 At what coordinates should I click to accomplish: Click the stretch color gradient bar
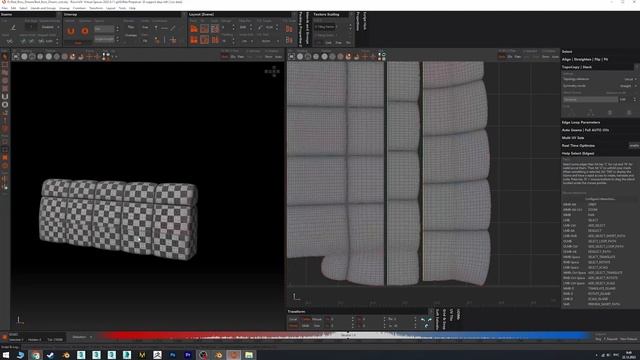(x=345, y=336)
